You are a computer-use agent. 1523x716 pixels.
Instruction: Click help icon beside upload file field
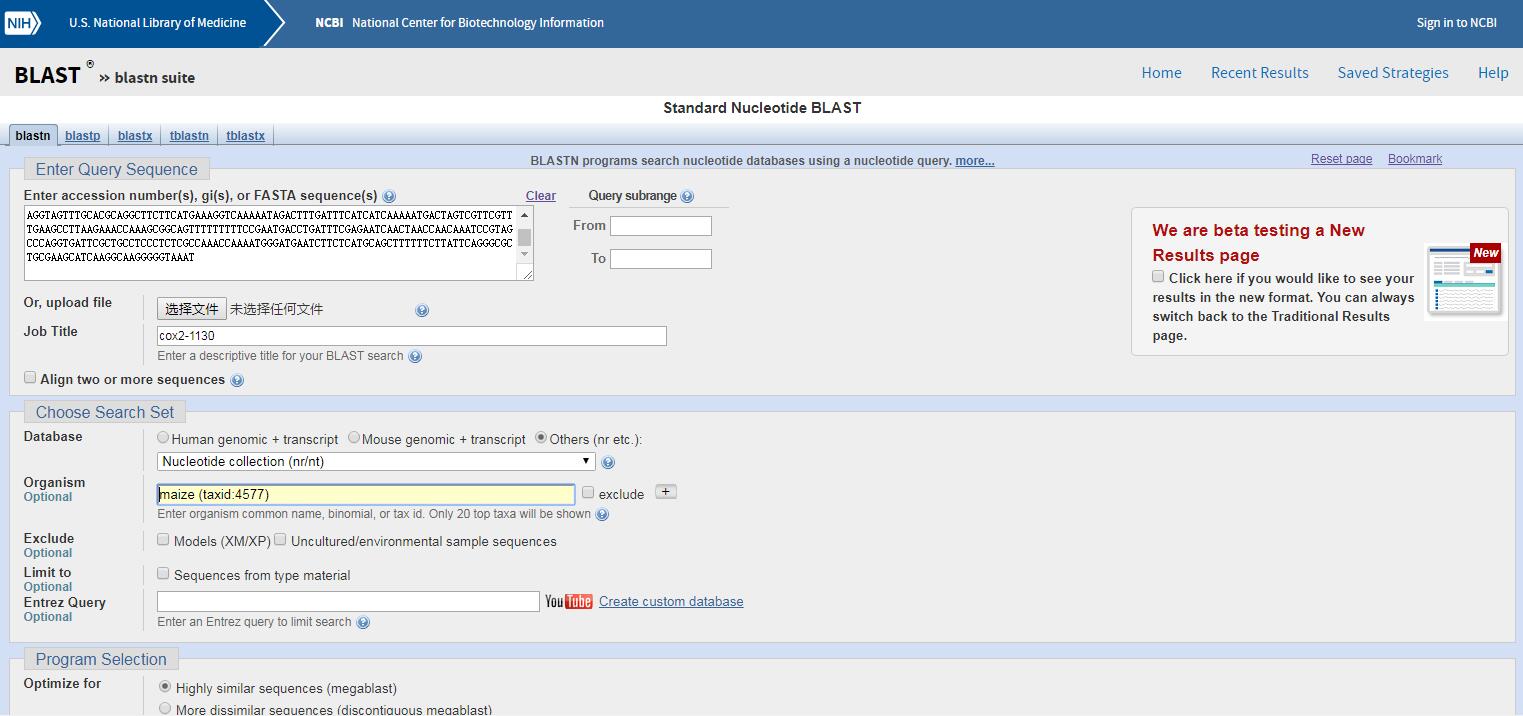coord(422,311)
